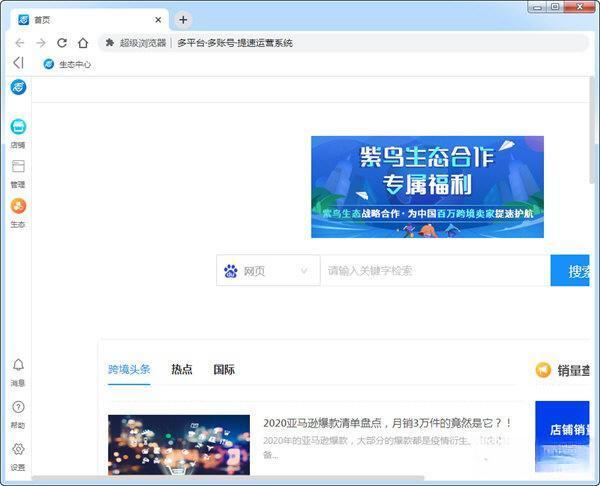
Task: Open 帮助 help icon
Action: pos(18,414)
